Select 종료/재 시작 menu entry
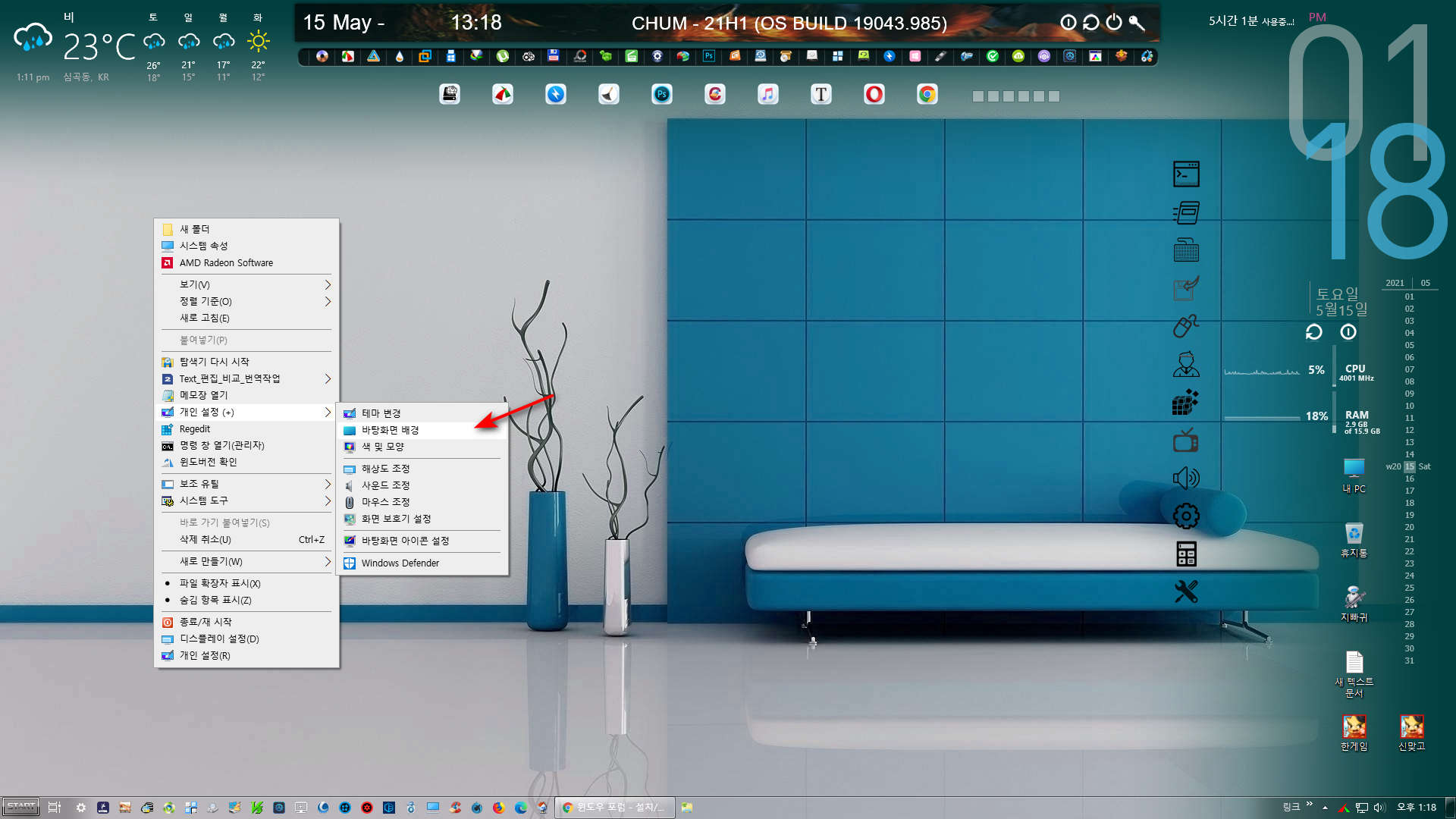This screenshot has width=1456, height=819. tap(246, 622)
